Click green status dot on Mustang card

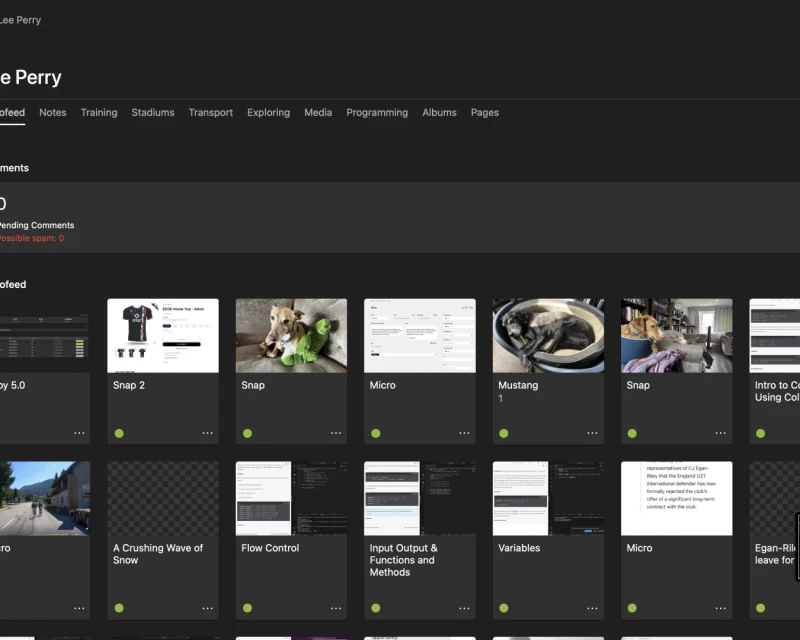504,433
